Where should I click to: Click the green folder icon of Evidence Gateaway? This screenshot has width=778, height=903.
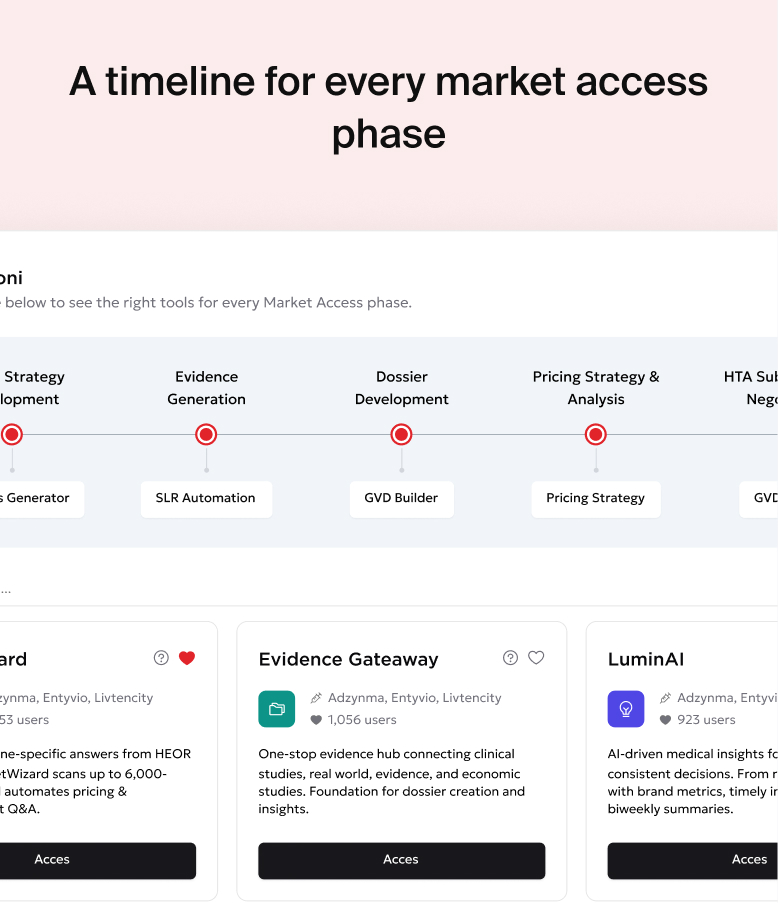(x=276, y=709)
